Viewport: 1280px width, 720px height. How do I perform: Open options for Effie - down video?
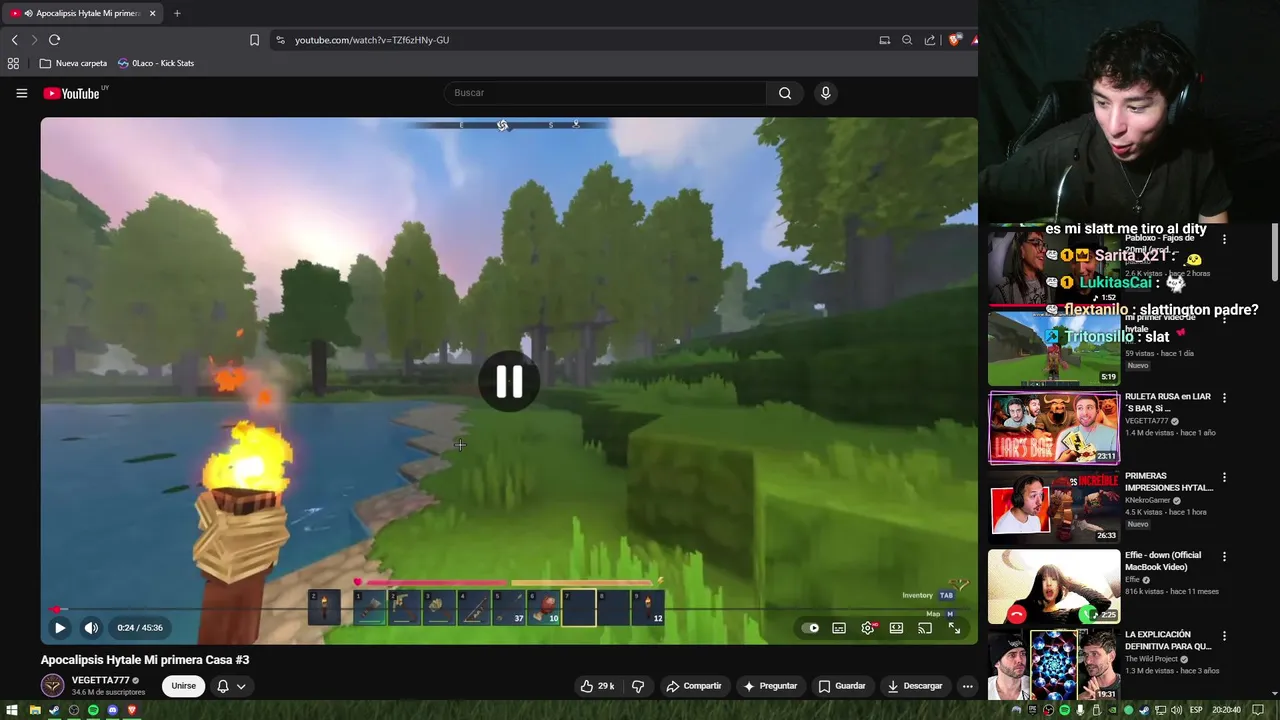point(1224,556)
